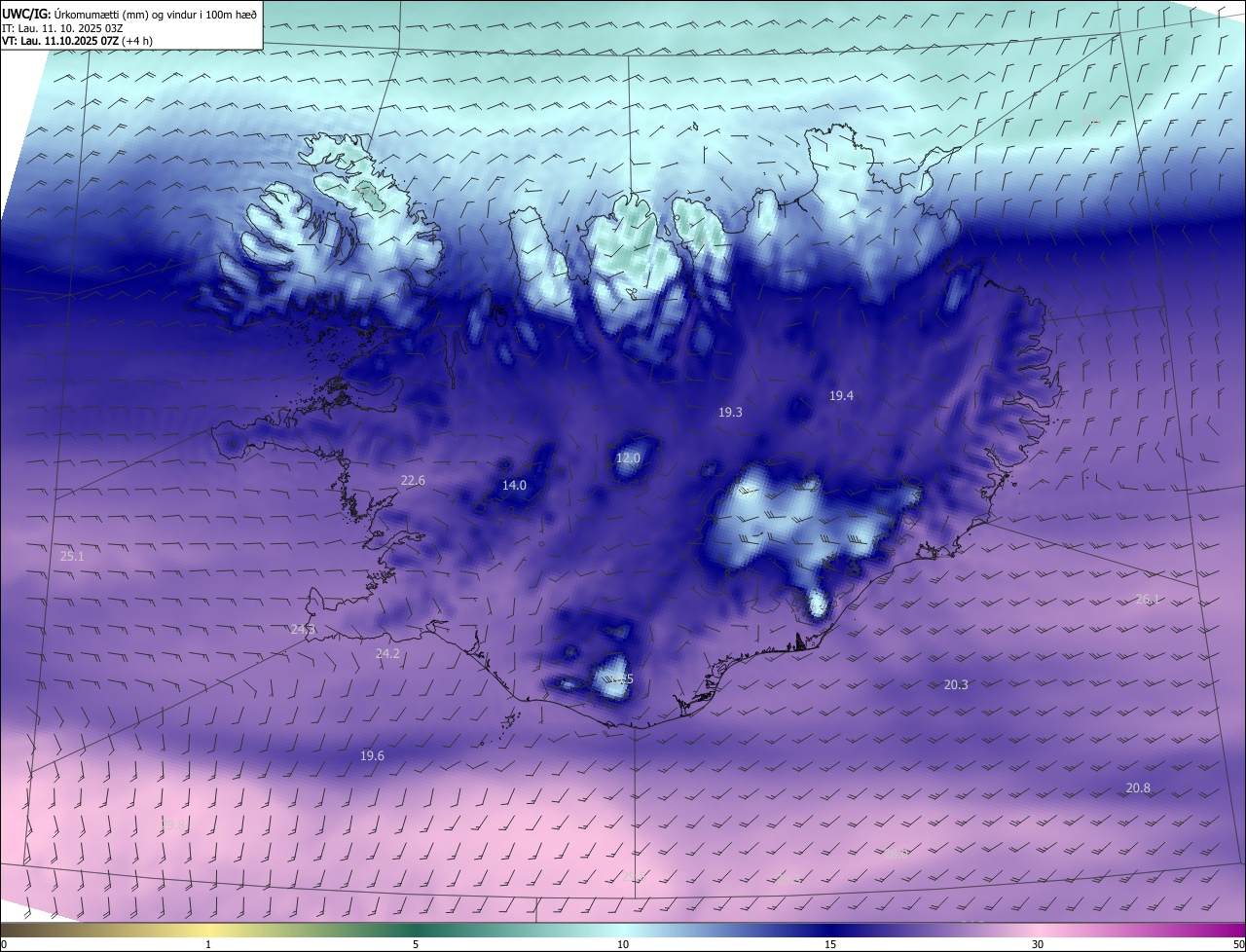Click the '(+4 h)' forecast offset text
1246x952 pixels.
pos(139,41)
